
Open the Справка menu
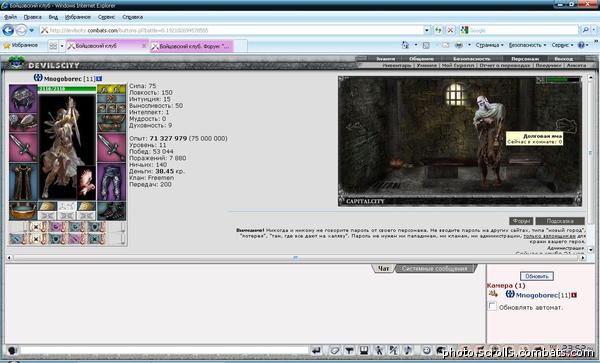click(x=132, y=17)
